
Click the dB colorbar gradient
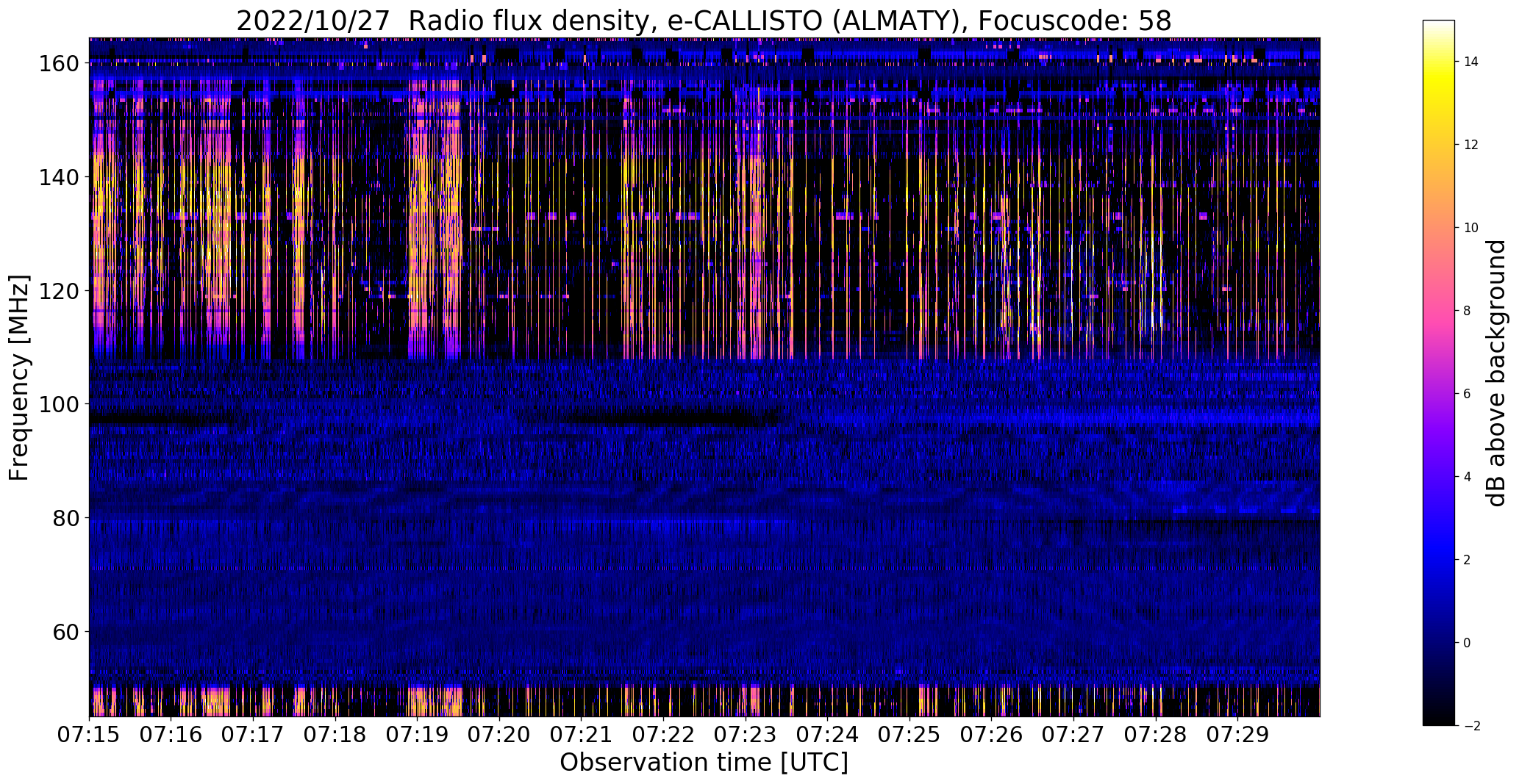click(1439, 373)
